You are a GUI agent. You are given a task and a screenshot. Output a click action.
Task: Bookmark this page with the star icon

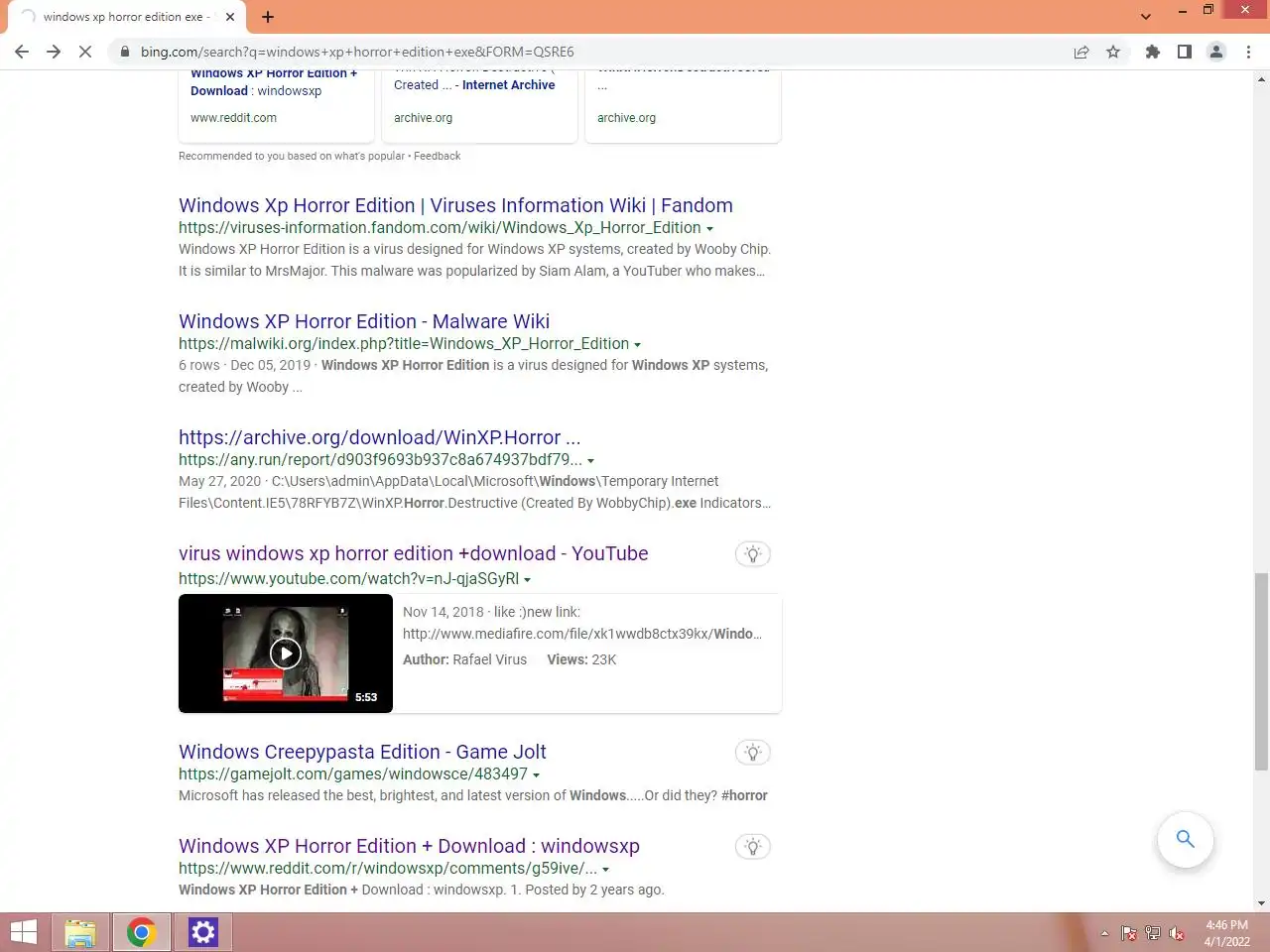point(1113,52)
